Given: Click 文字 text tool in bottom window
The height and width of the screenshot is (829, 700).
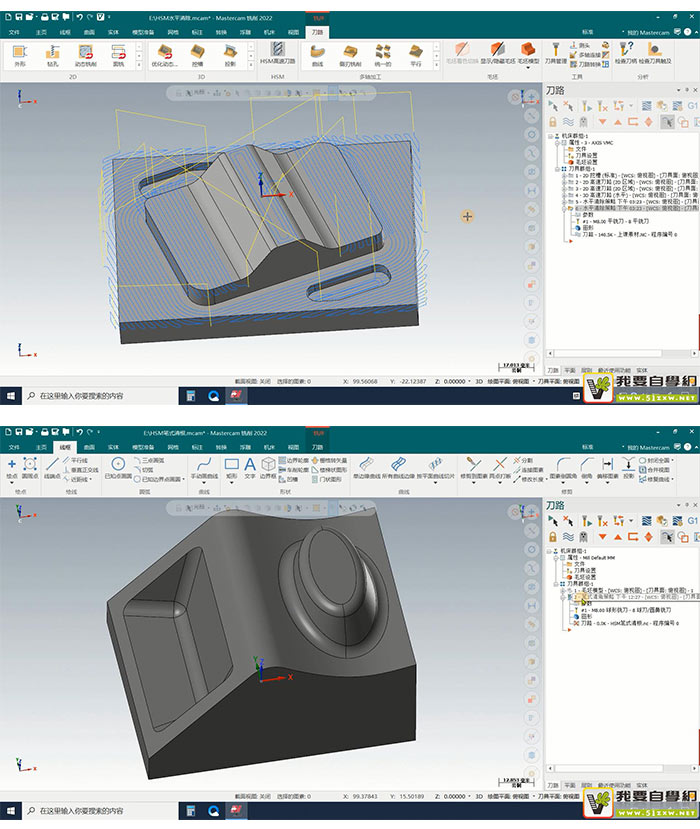Looking at the screenshot, I should [250, 469].
